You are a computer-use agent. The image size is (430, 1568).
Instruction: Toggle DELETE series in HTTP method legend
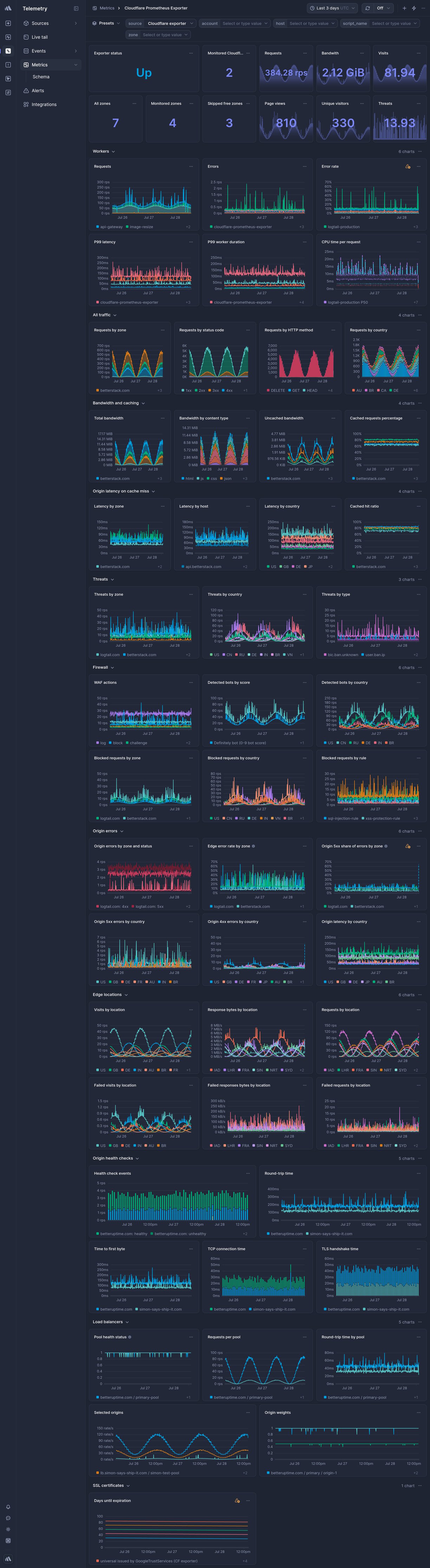276,391
